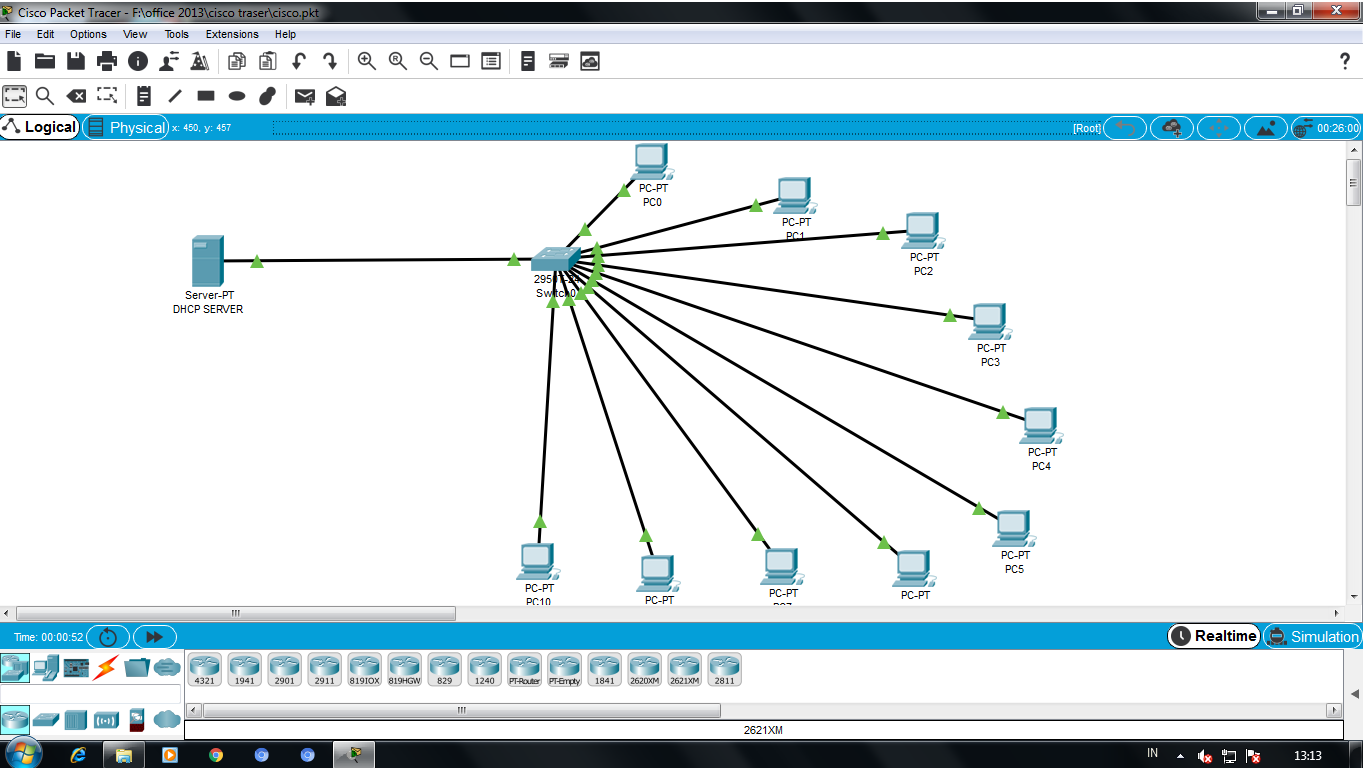Screen dimensions: 1366x768
Task: Create a new file via toolbar
Action: click(x=14, y=61)
